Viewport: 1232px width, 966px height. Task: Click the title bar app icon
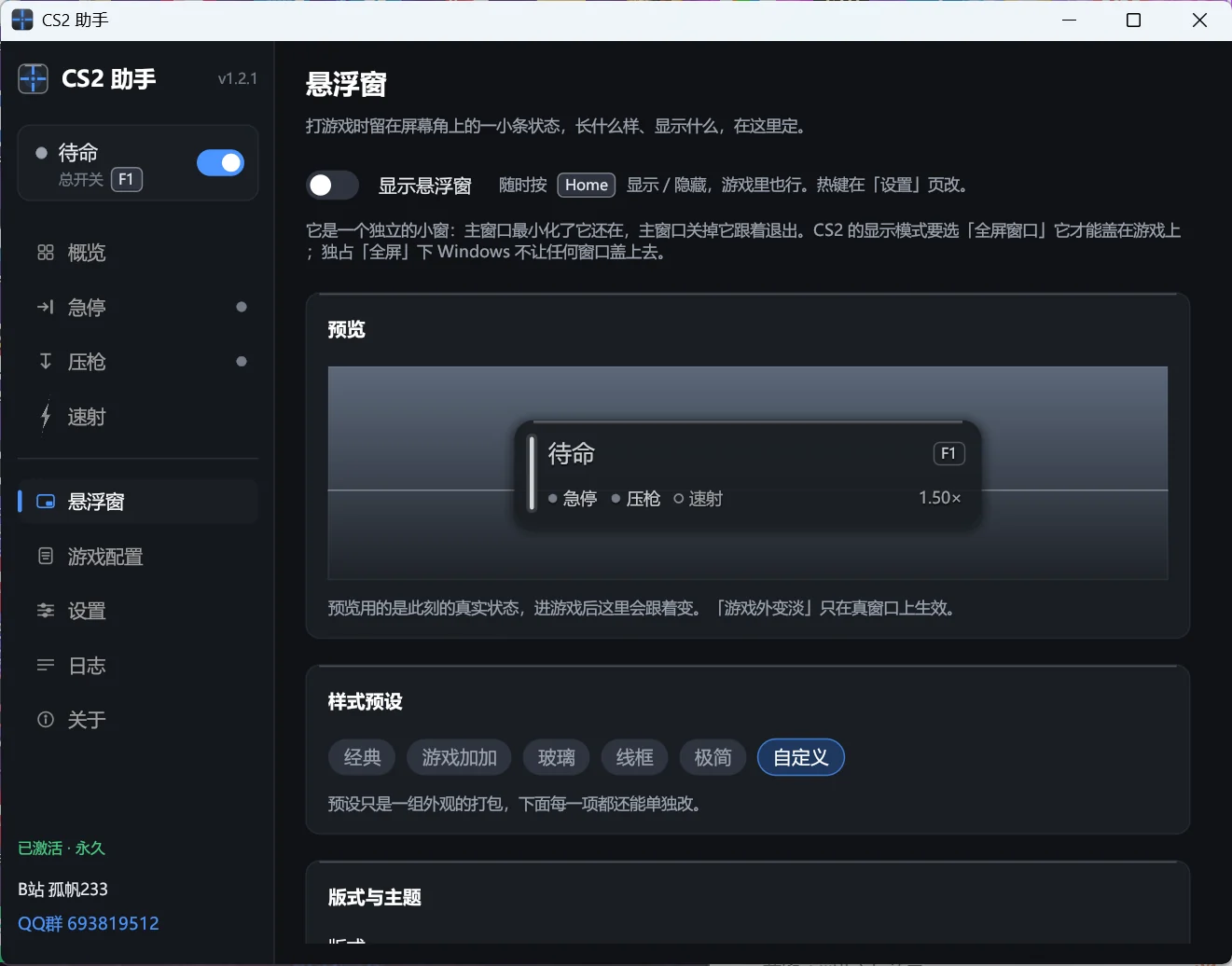coord(22,20)
